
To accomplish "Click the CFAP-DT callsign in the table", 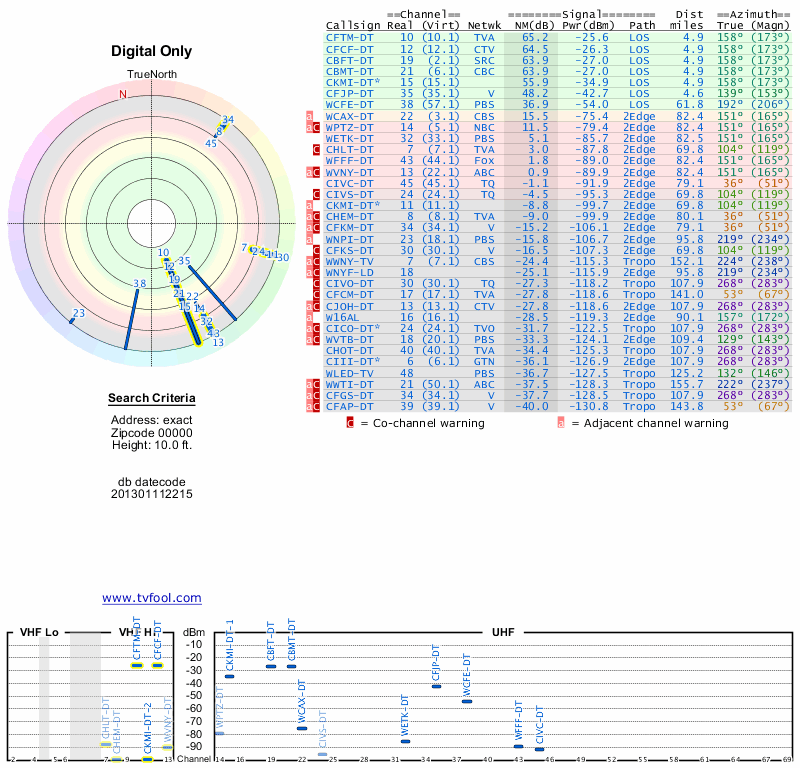I will point(349,407).
